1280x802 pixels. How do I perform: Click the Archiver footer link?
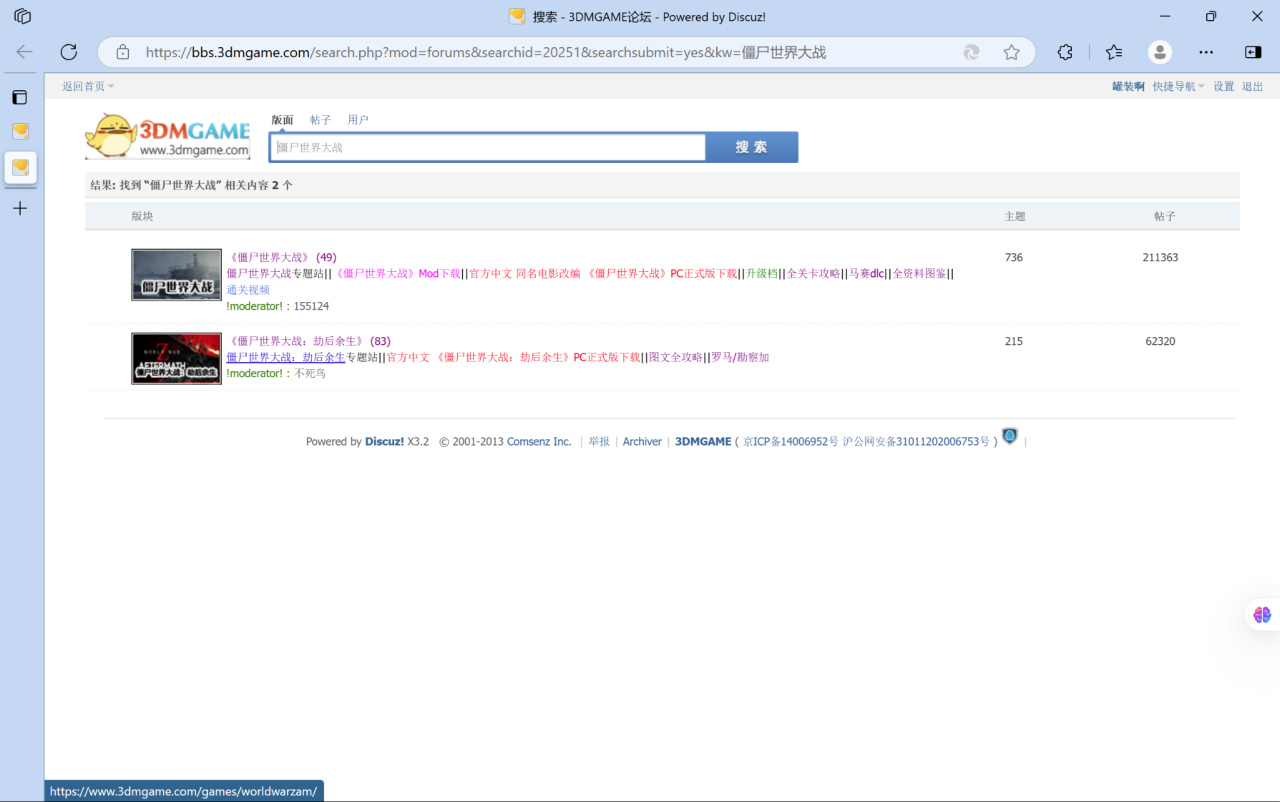tap(642, 442)
